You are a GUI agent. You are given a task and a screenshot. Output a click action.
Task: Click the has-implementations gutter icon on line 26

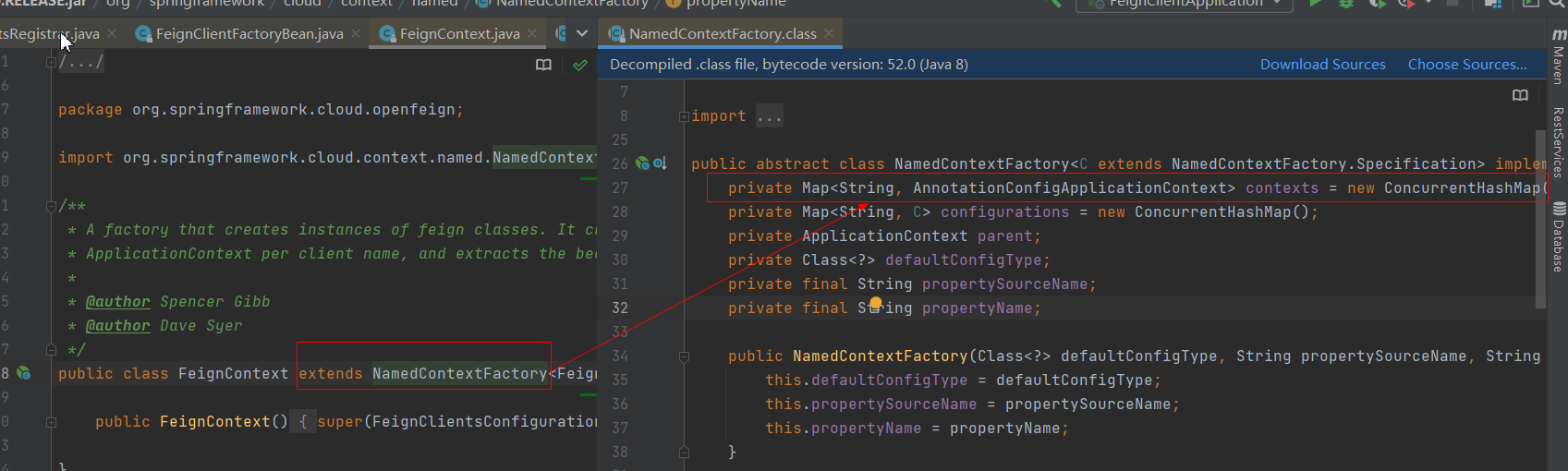[661, 163]
